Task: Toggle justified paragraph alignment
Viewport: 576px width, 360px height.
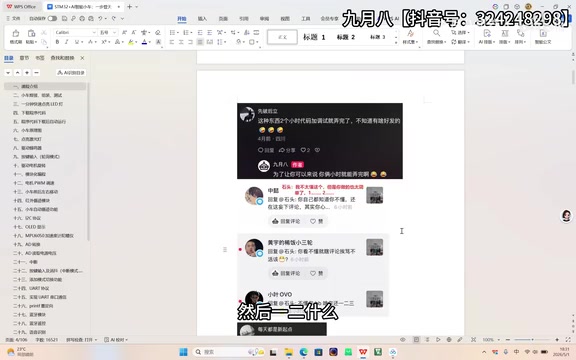Action: [200, 42]
